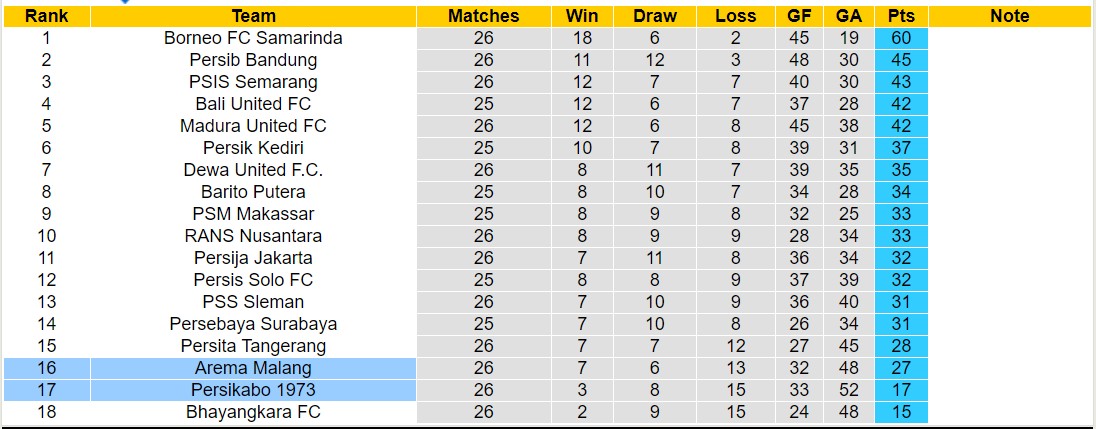Click the GA column header
Screen dimensions: 1096x429
coord(849,16)
